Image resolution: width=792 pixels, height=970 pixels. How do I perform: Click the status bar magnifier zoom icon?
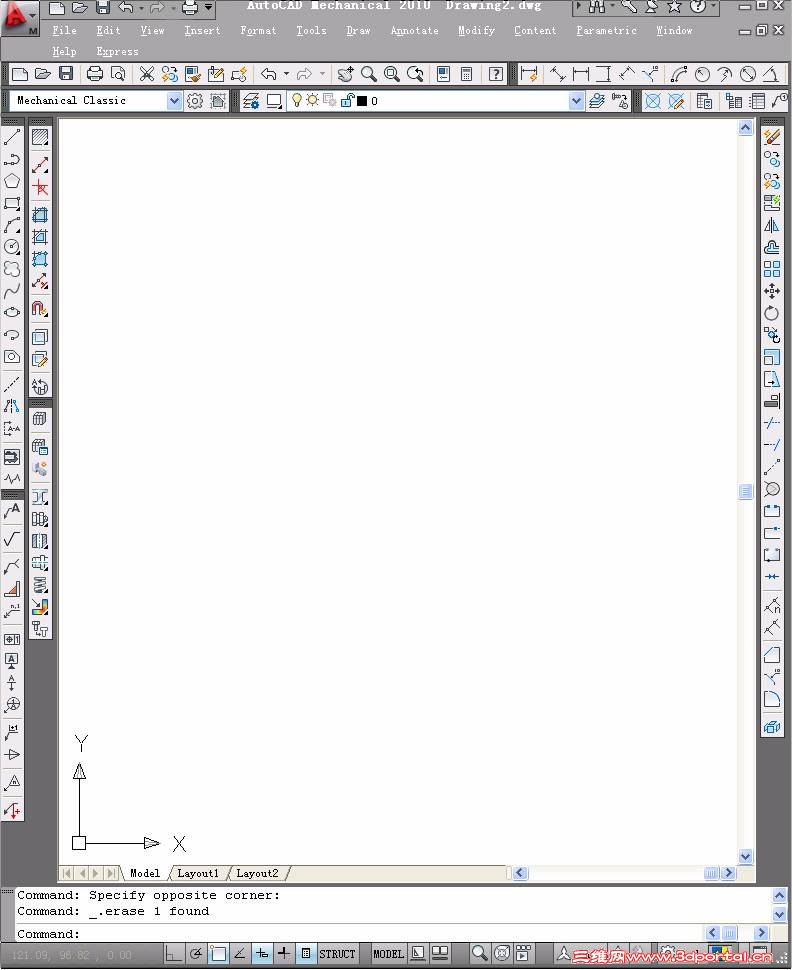coord(480,953)
